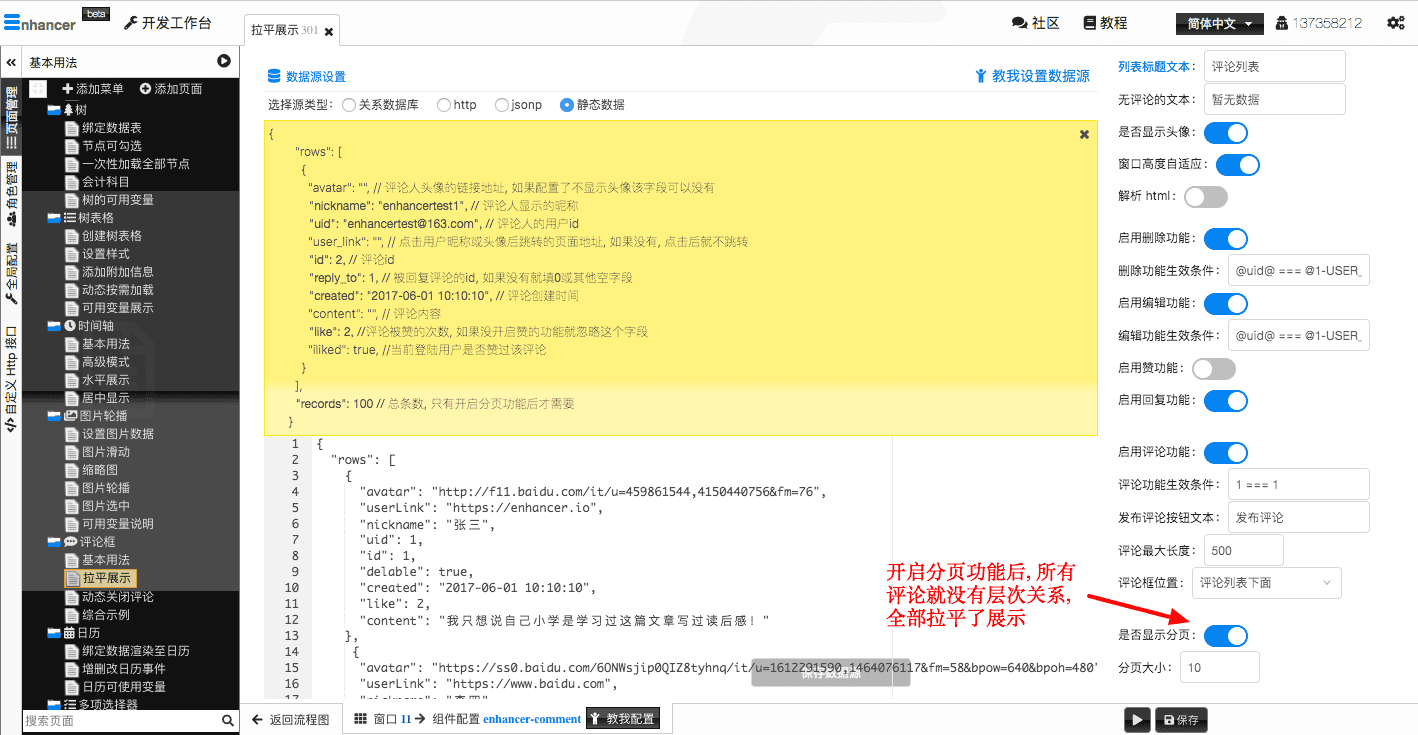The width and height of the screenshot is (1418, 735).
Task: Click the 添加页面 plus icon
Action: click(145, 89)
